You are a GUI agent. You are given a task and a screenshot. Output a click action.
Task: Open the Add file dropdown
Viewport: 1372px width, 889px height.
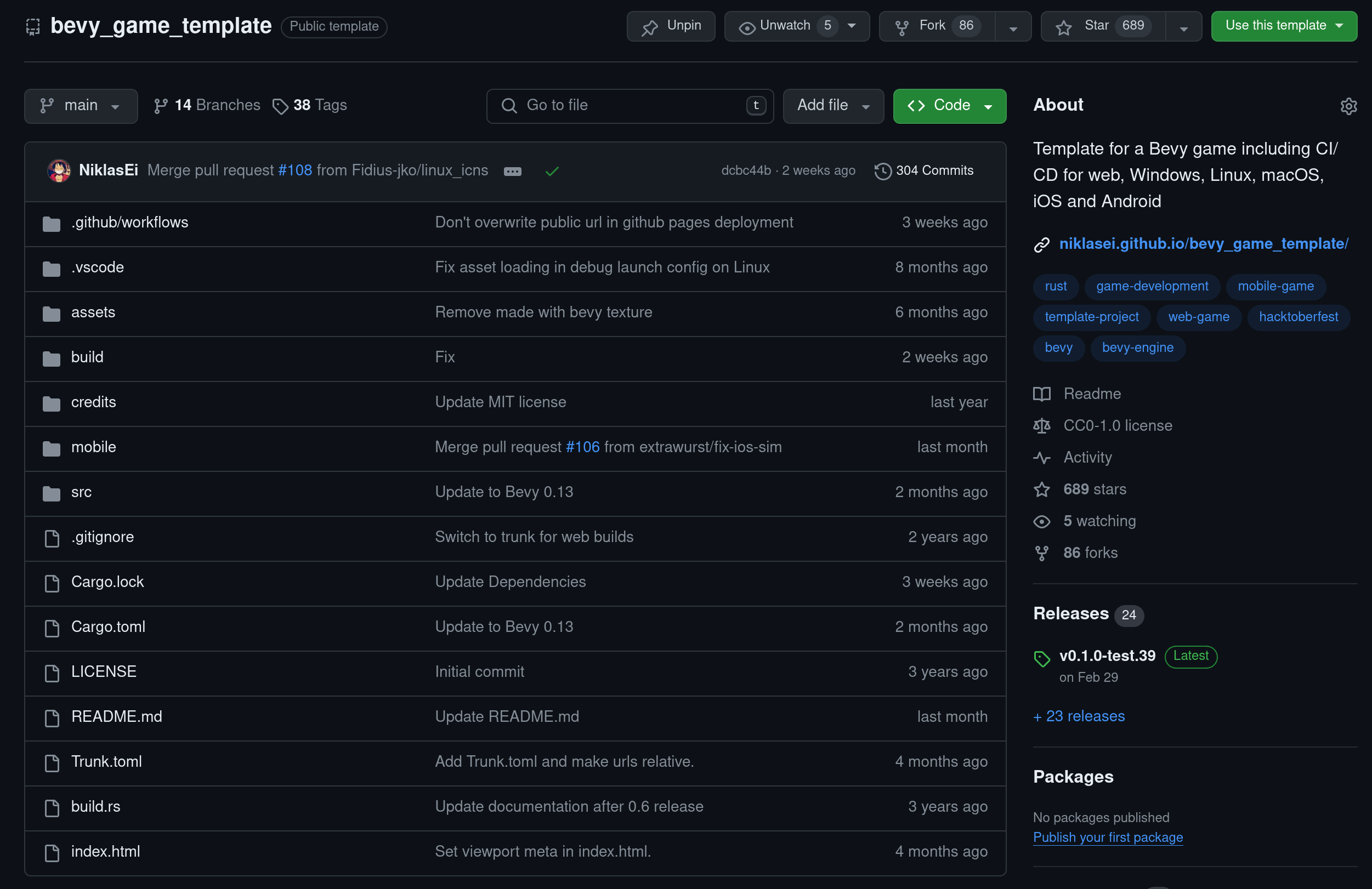click(832, 106)
